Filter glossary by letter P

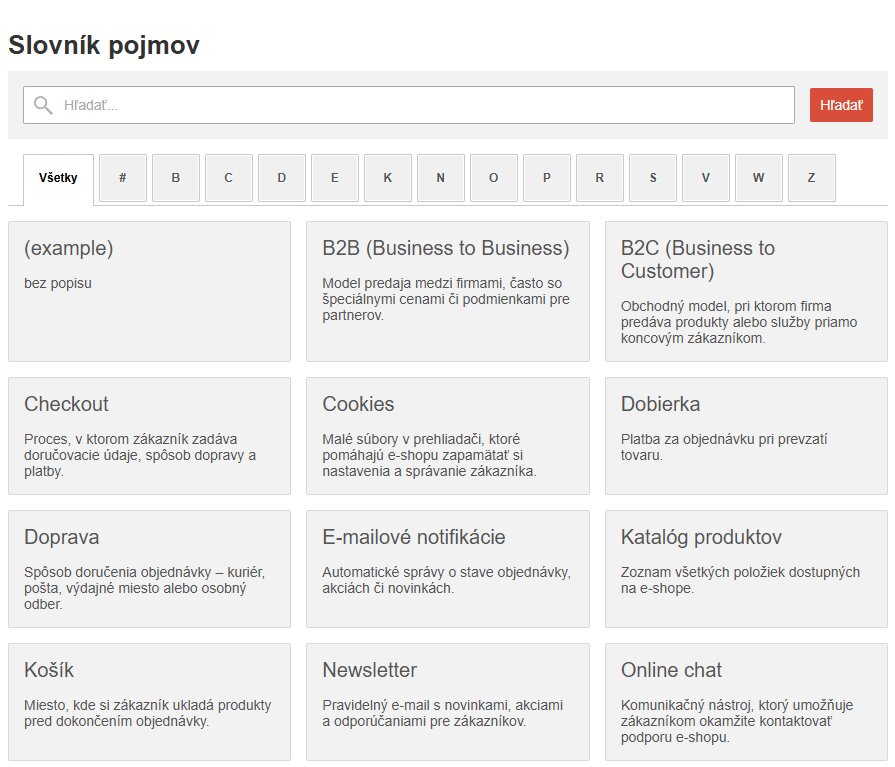click(x=547, y=178)
